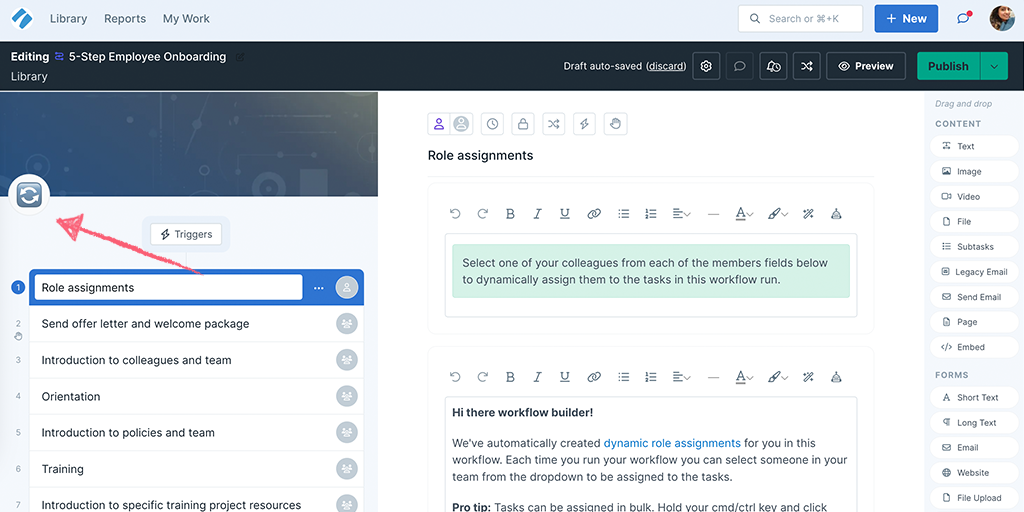Screen dimensions: 1024x512
Task: Click the discard draft link
Action: coord(666,66)
